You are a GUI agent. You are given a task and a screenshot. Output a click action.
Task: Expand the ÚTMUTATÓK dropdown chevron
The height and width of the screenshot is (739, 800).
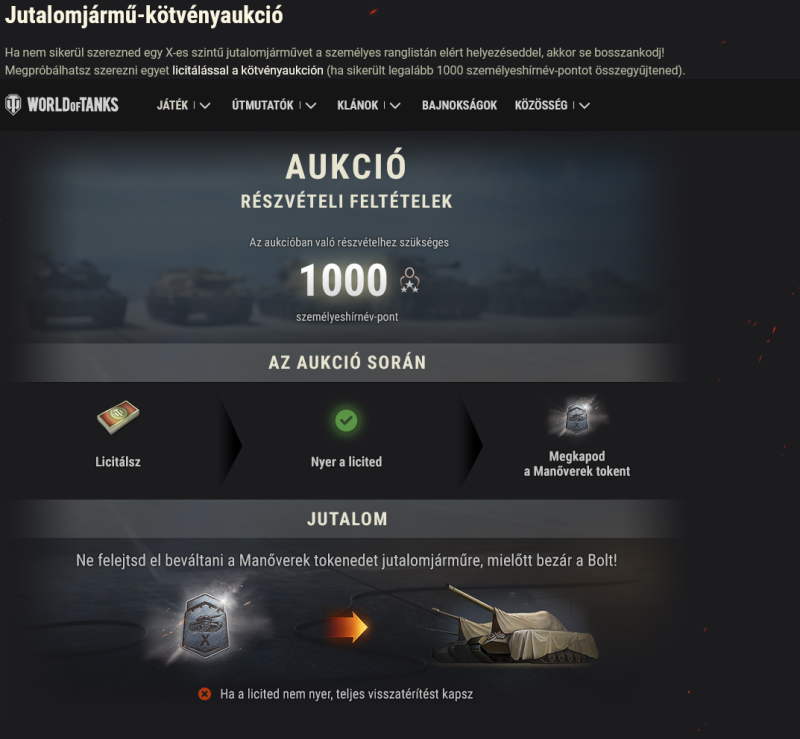point(311,106)
